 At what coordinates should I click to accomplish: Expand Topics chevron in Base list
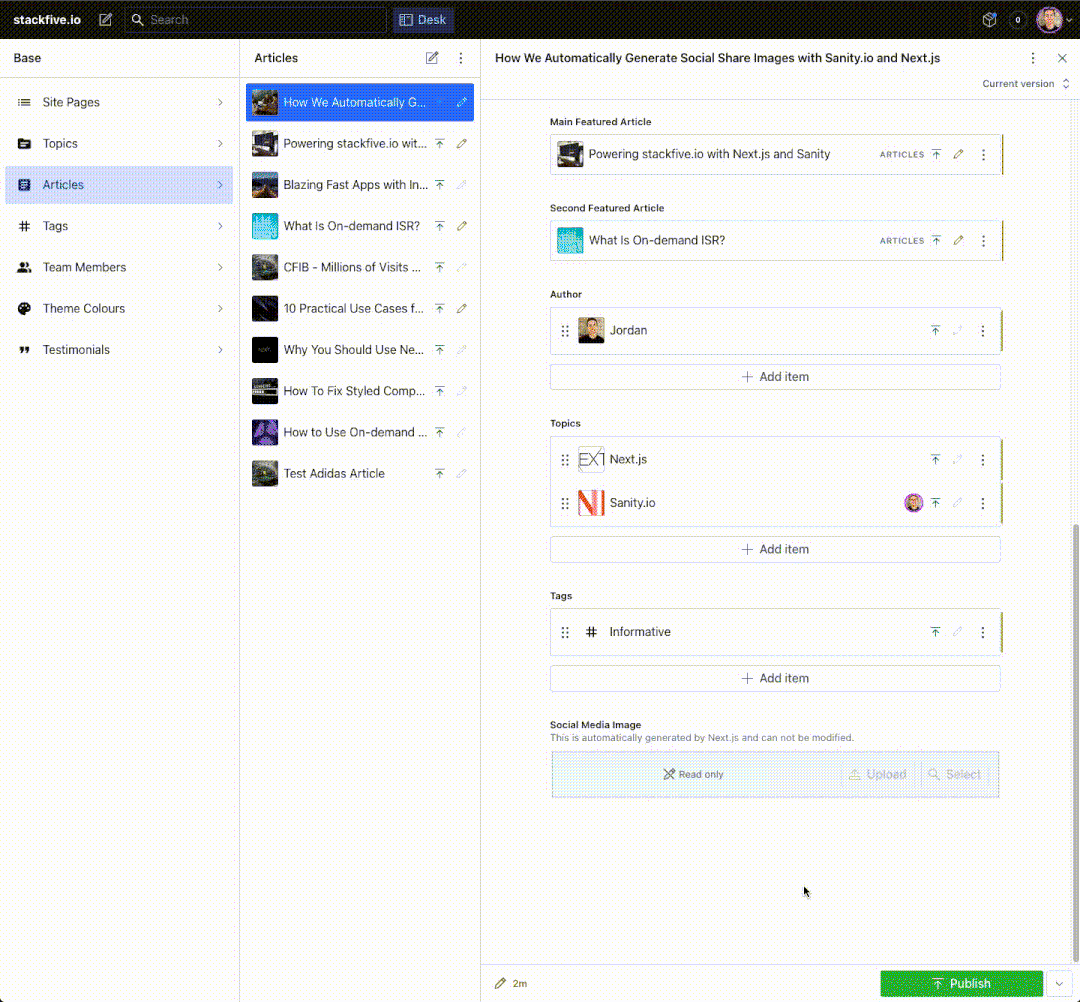(x=220, y=143)
